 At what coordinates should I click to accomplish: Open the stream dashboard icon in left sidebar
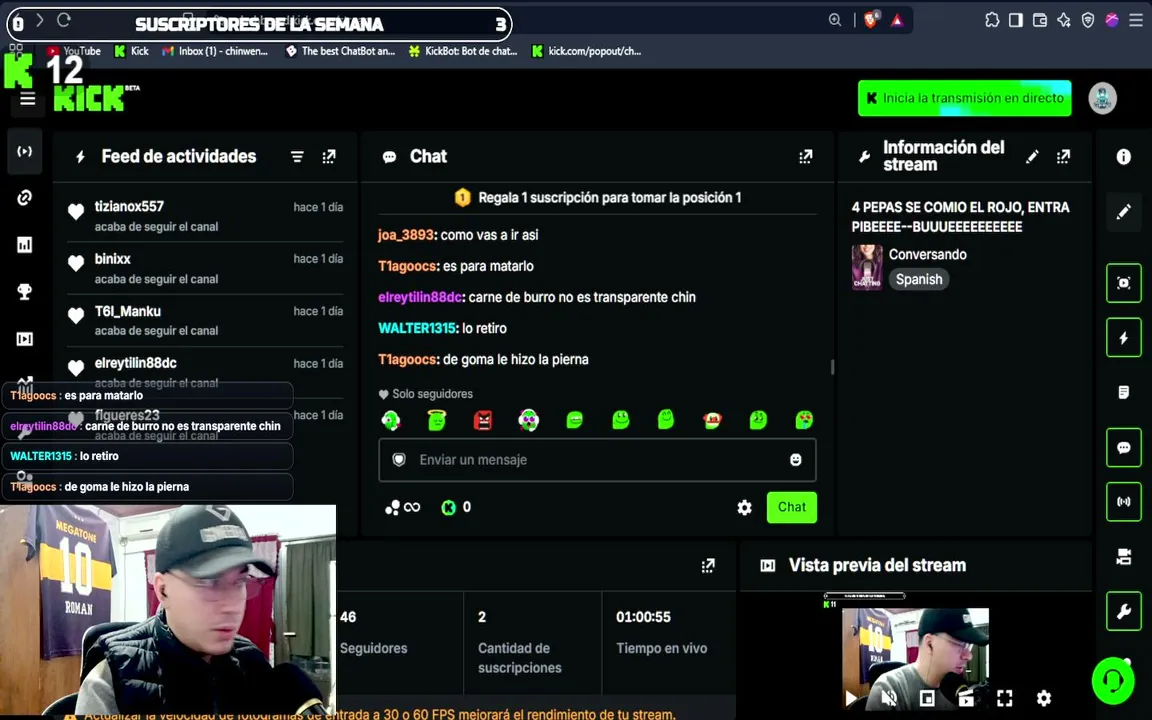point(25,151)
